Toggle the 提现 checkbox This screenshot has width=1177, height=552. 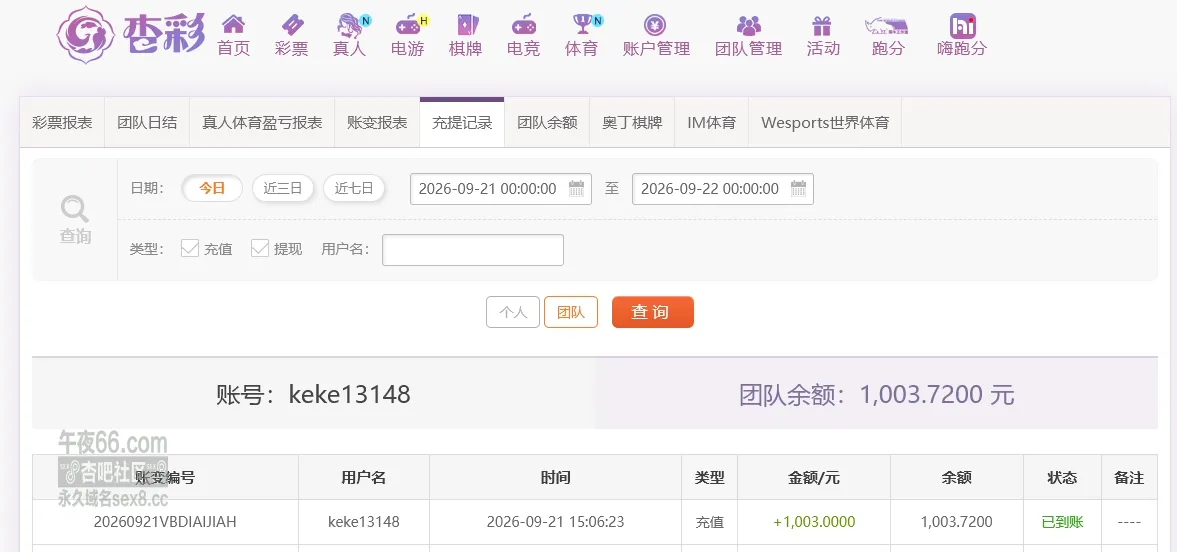click(260, 249)
